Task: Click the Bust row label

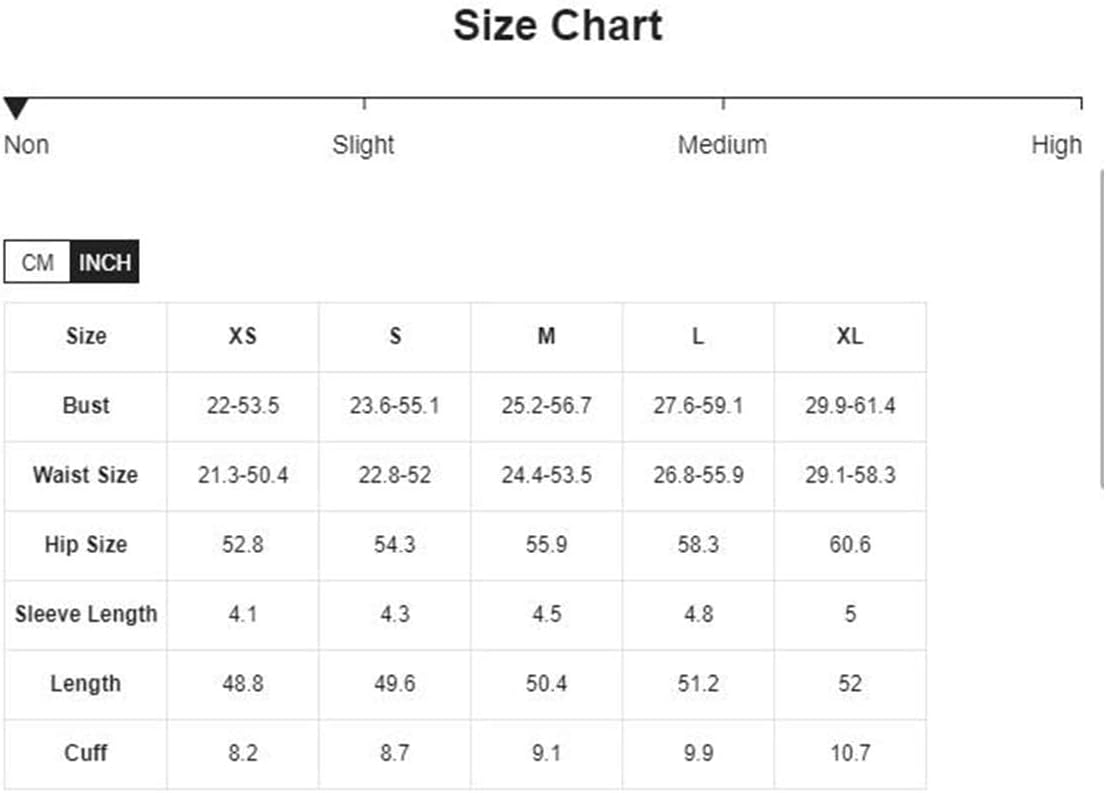Action: coord(86,406)
